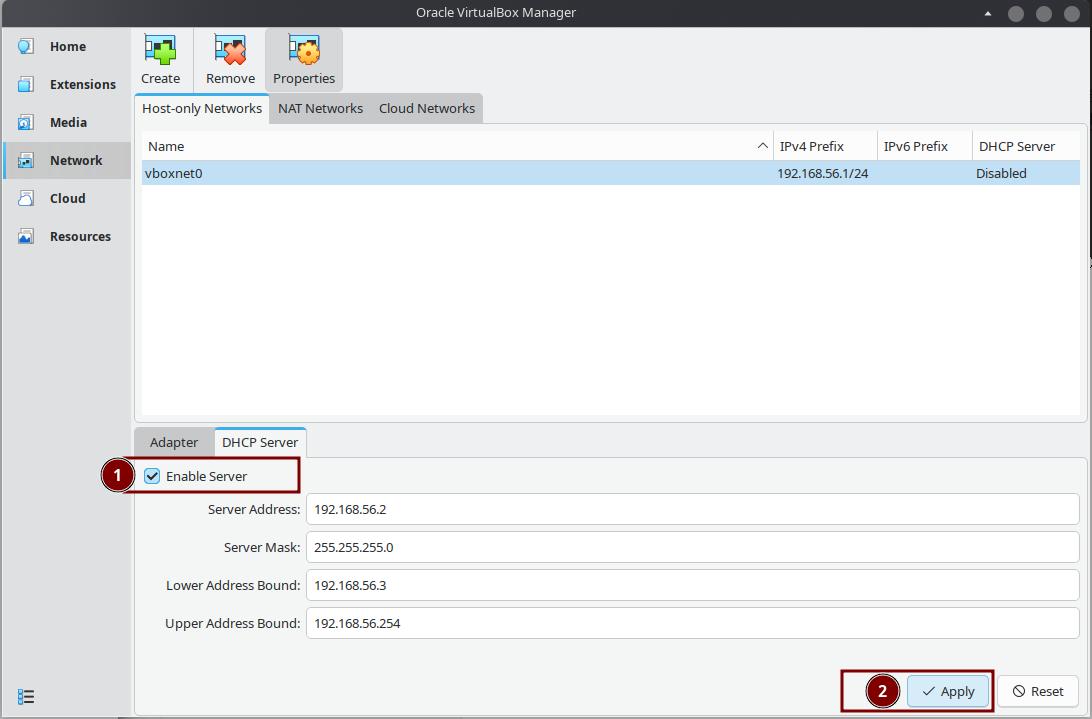Screen dimensions: 1092x719
Task: Click the Remove network toolbar icon
Action: click(231, 49)
